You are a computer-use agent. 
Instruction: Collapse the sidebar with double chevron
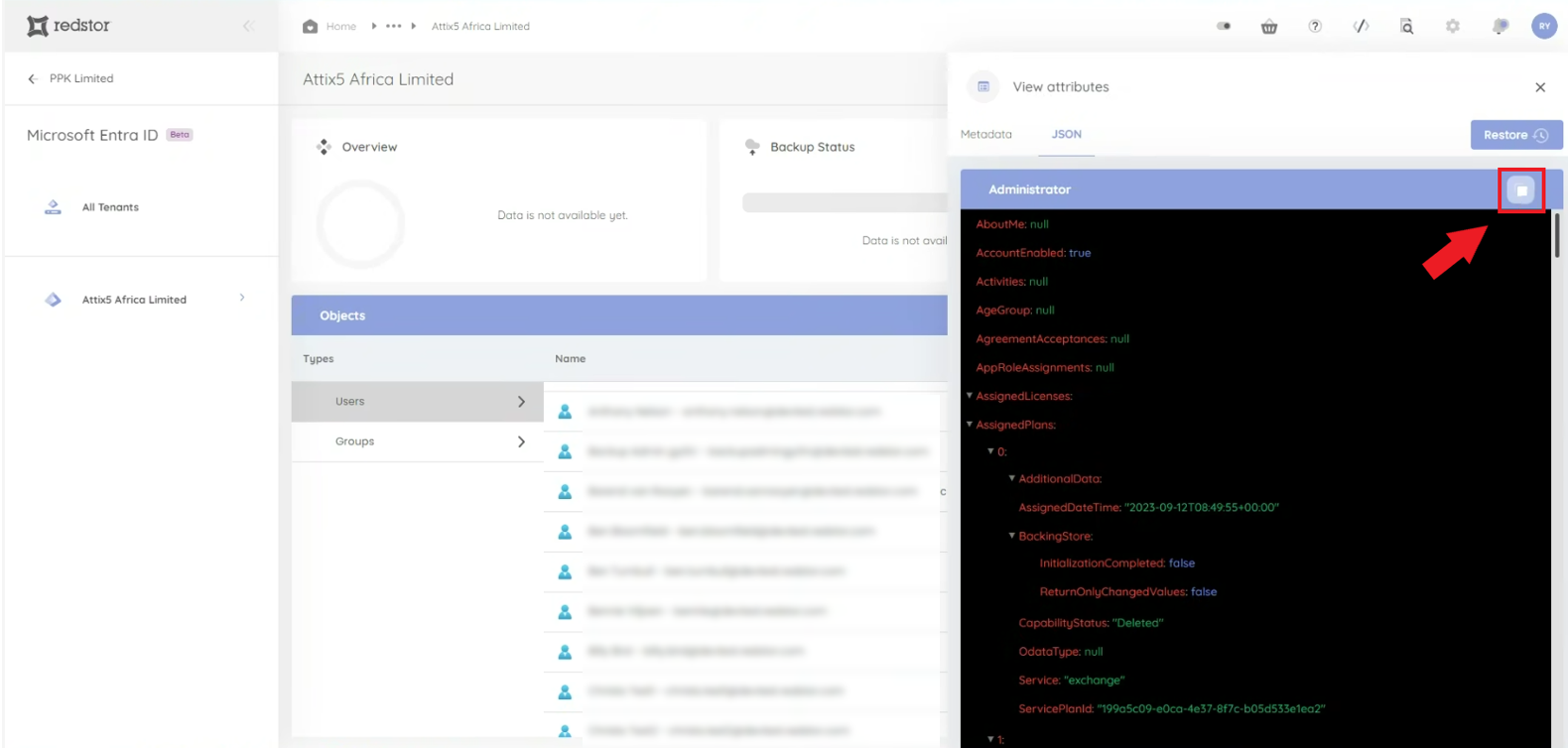click(x=248, y=26)
